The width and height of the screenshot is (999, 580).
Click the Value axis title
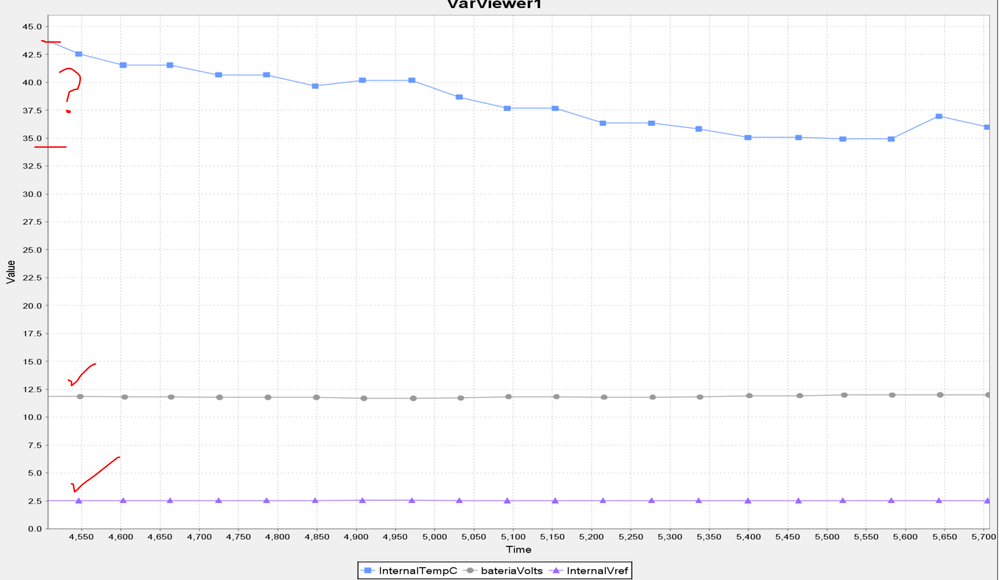pyautogui.click(x=11, y=272)
